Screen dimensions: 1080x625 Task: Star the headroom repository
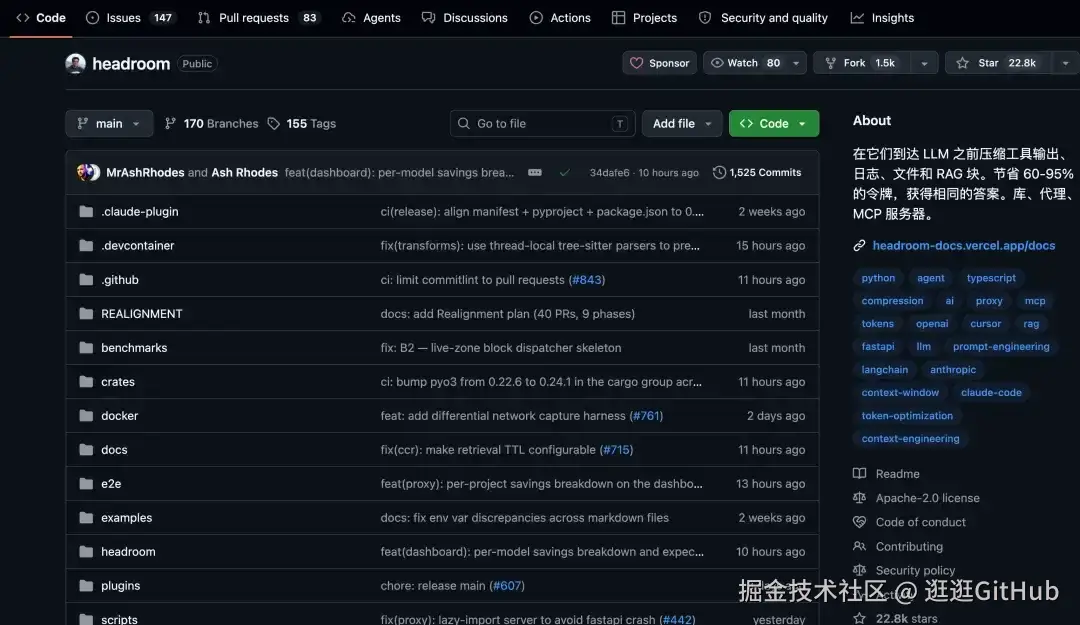[999, 63]
